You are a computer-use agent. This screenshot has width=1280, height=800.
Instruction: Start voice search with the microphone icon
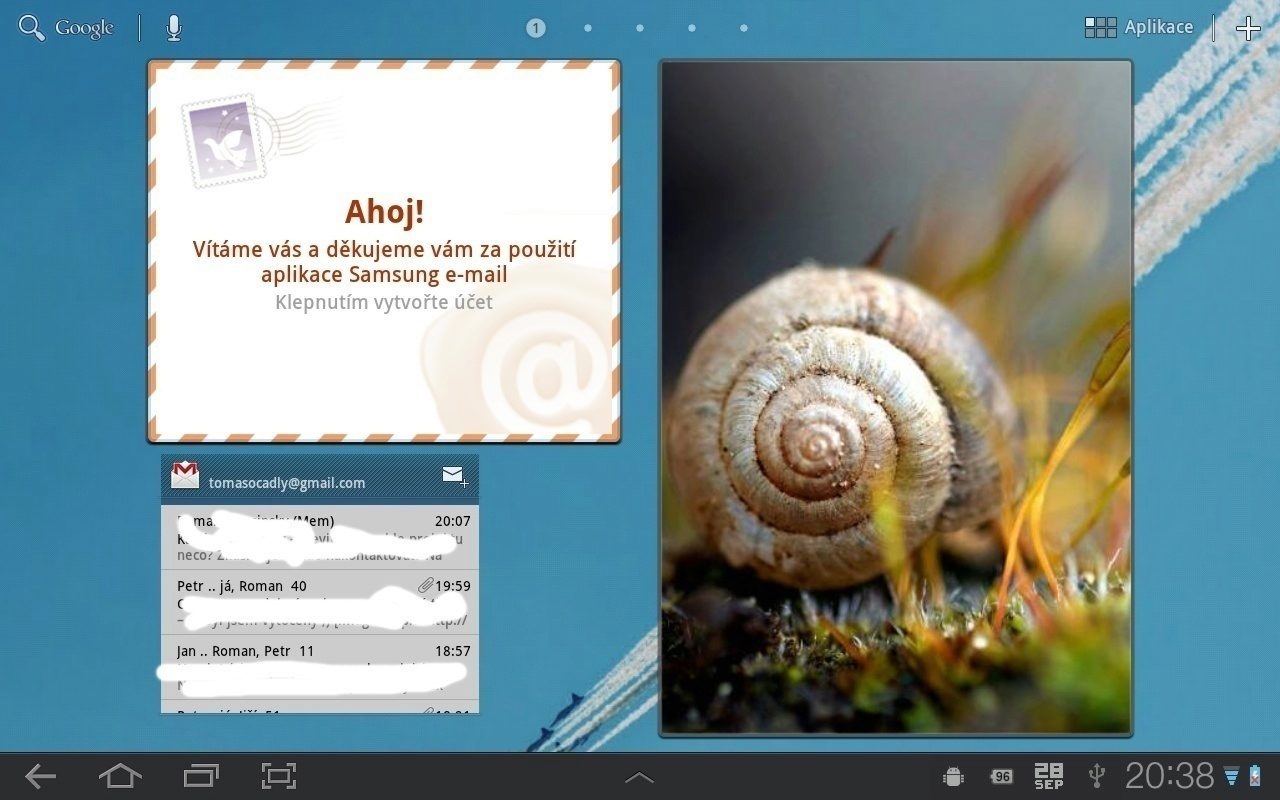173,28
